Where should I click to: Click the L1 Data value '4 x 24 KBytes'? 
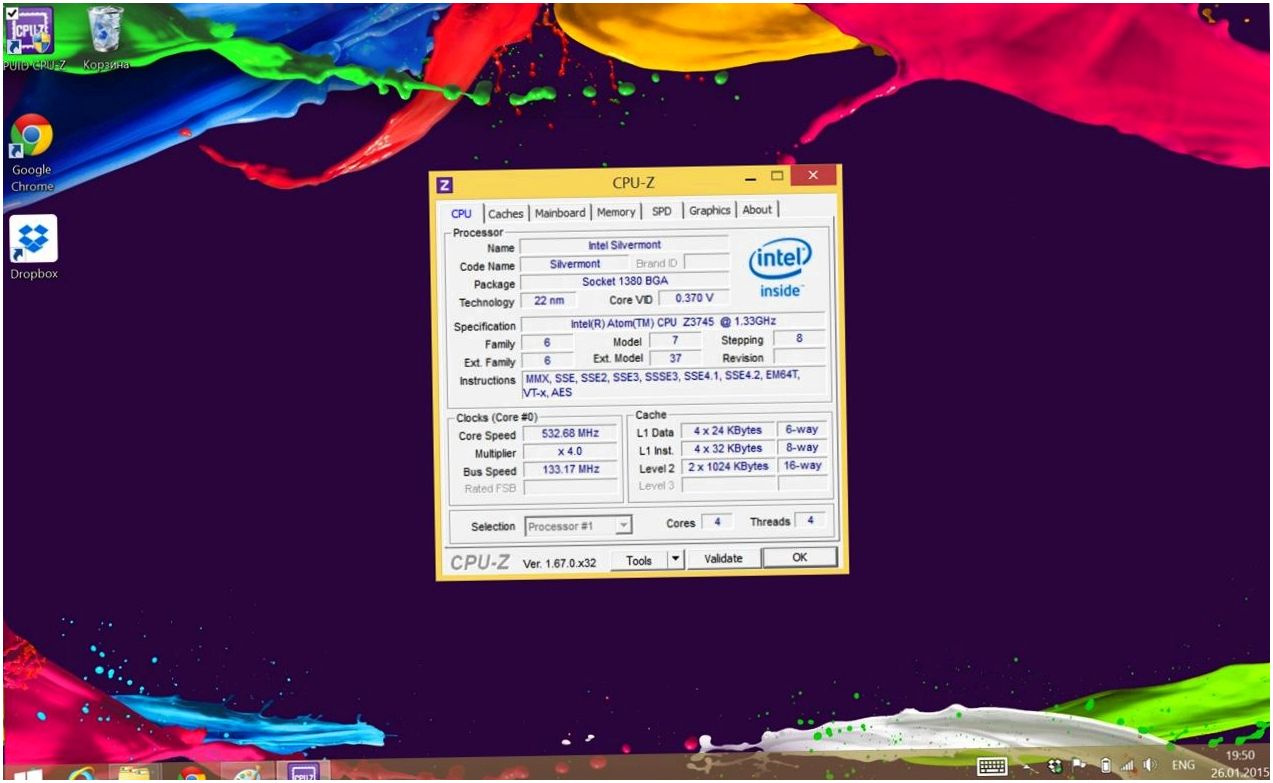(x=727, y=431)
